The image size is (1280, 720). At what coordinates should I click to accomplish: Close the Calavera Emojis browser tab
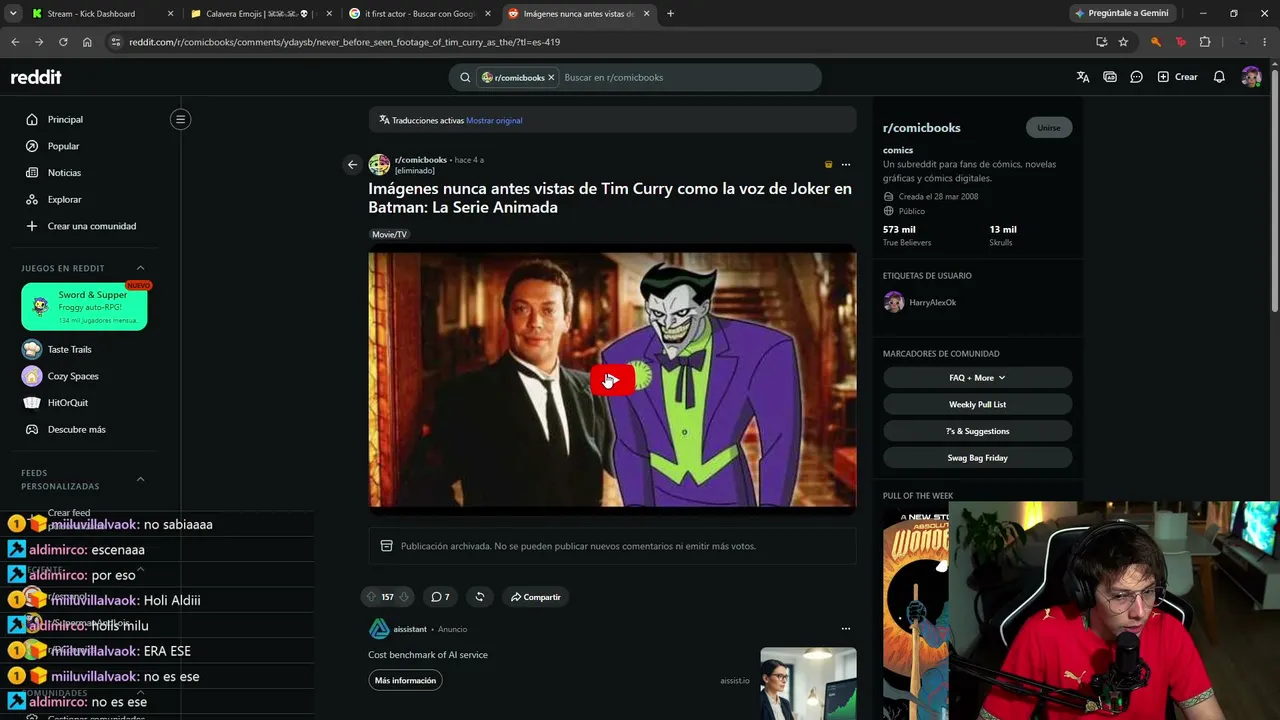coord(329,14)
